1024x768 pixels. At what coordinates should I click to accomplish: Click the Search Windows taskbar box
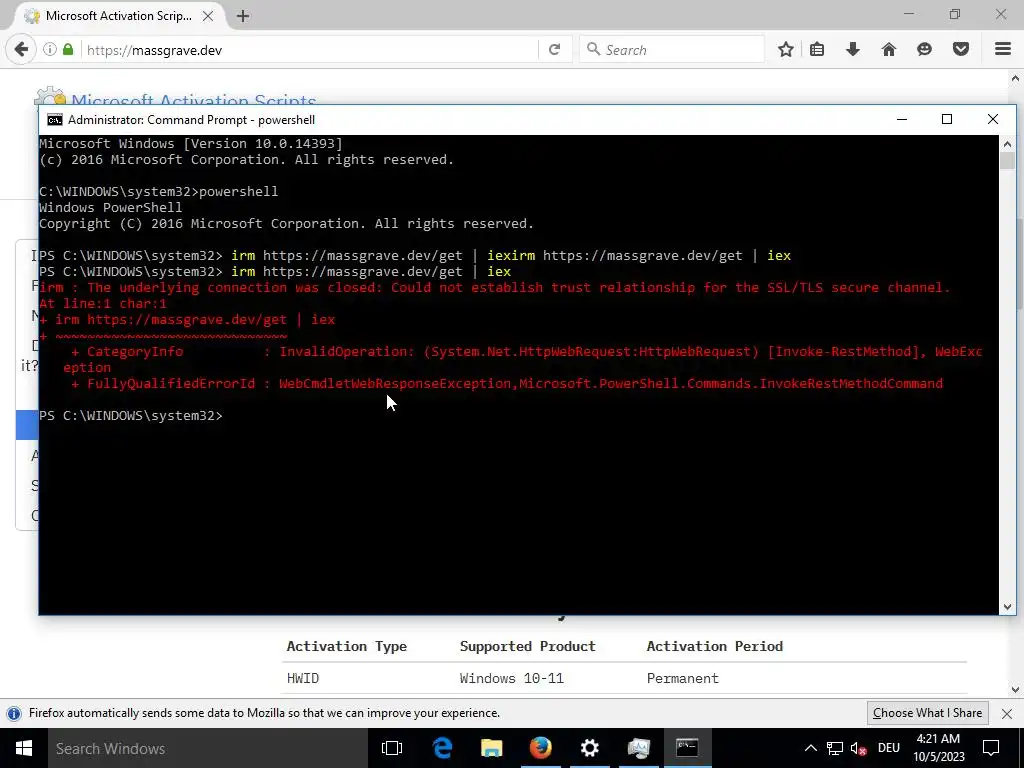pyautogui.click(x=208, y=748)
